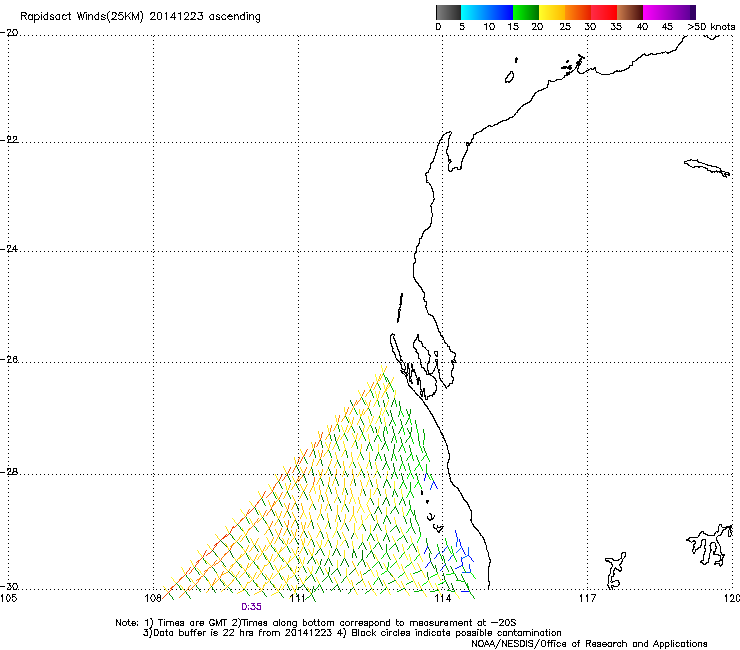Click the dark purple 45-50 knots swatch

682,12
